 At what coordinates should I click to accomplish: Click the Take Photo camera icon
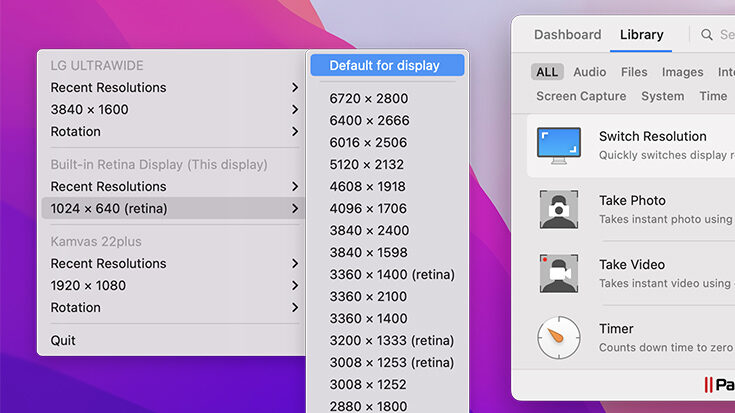(x=559, y=210)
